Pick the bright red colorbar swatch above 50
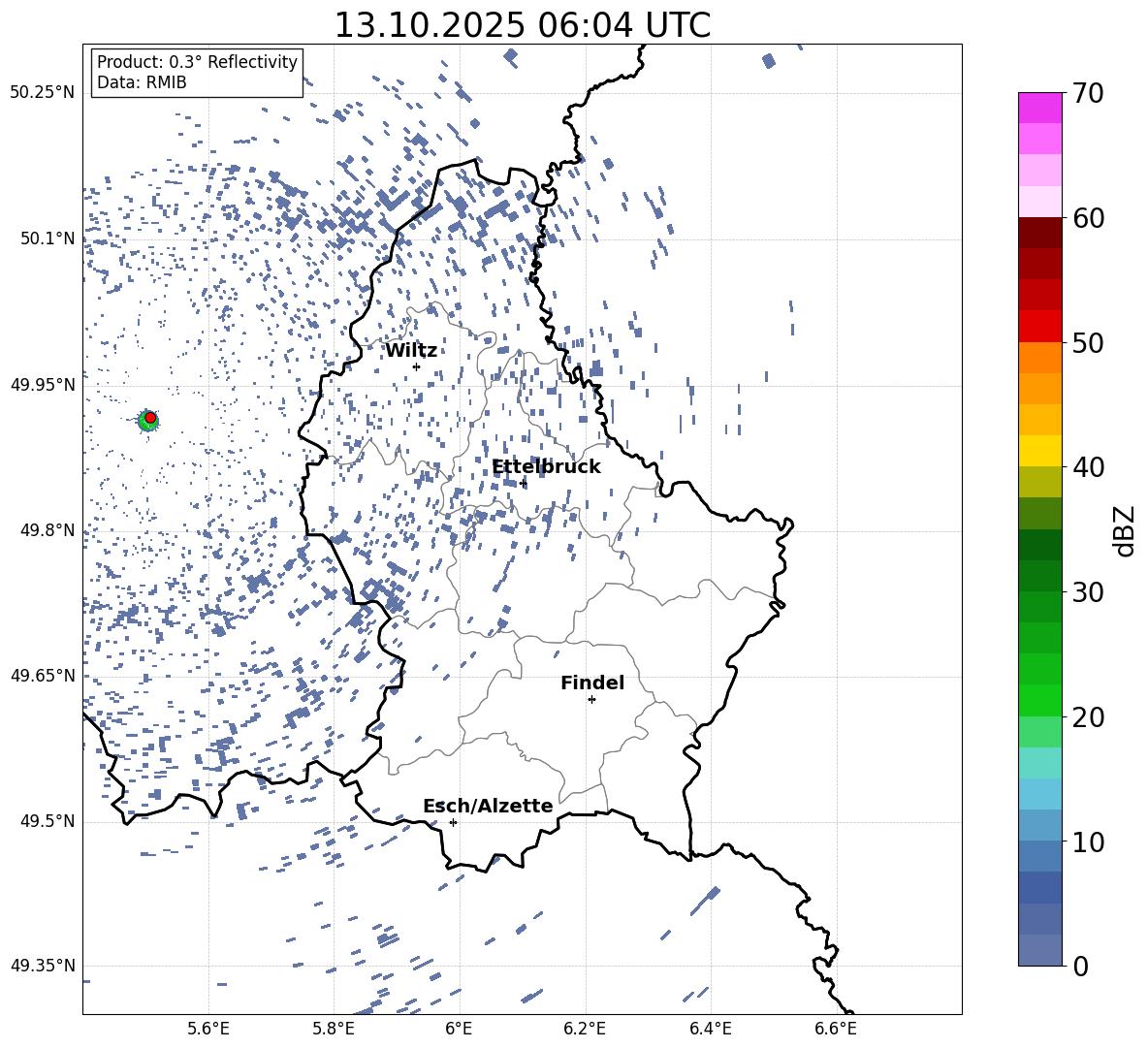 pyautogui.click(x=1040, y=327)
